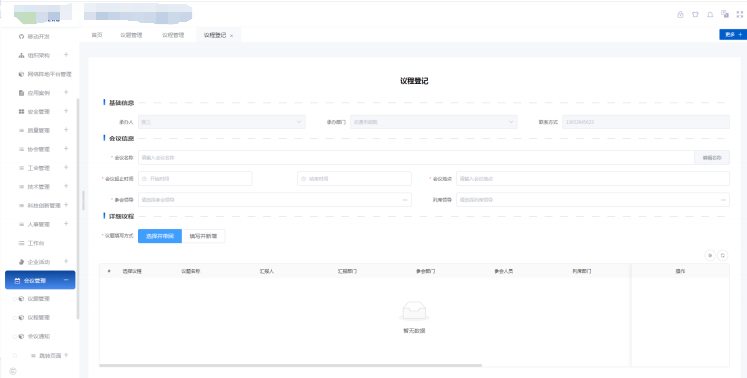
Task: Click the sidebar vertical scrollbar
Action: [78, 209]
